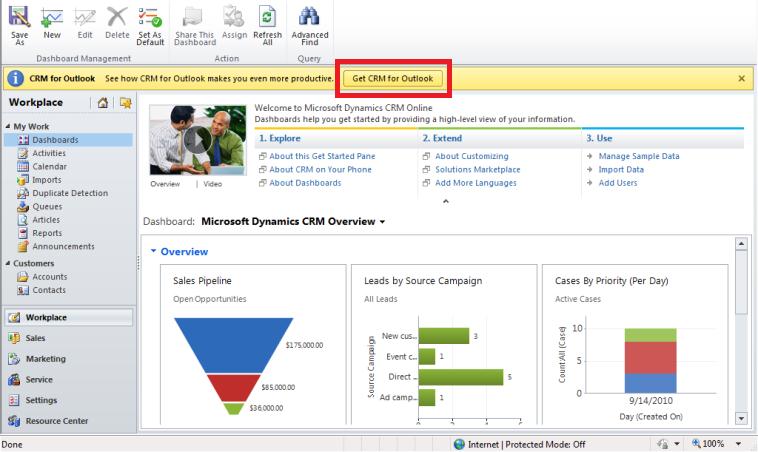Click the Refresh All icon
The height and width of the screenshot is (452, 758).
pos(267,17)
